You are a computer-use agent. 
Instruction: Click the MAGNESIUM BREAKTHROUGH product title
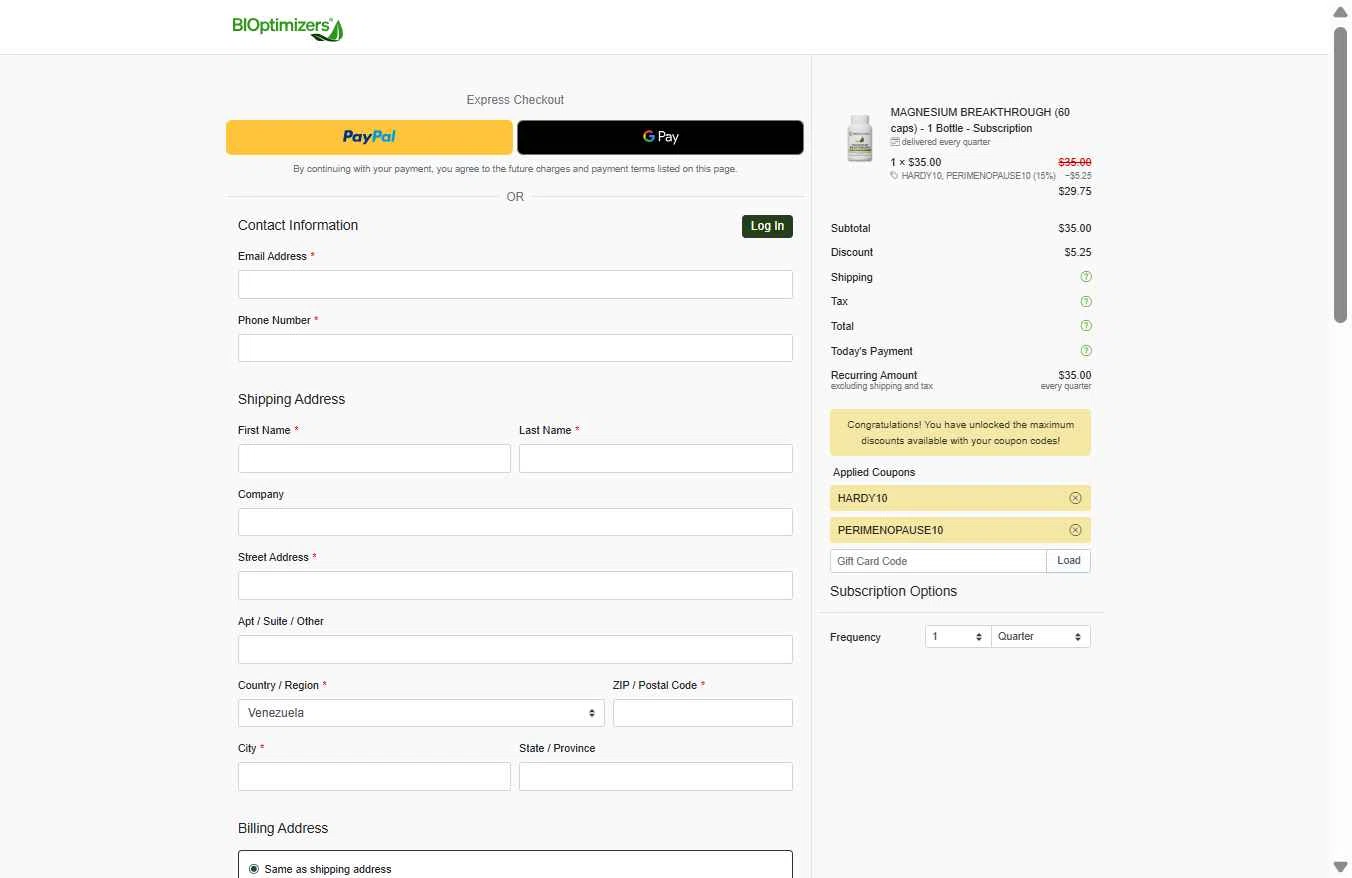coord(980,120)
